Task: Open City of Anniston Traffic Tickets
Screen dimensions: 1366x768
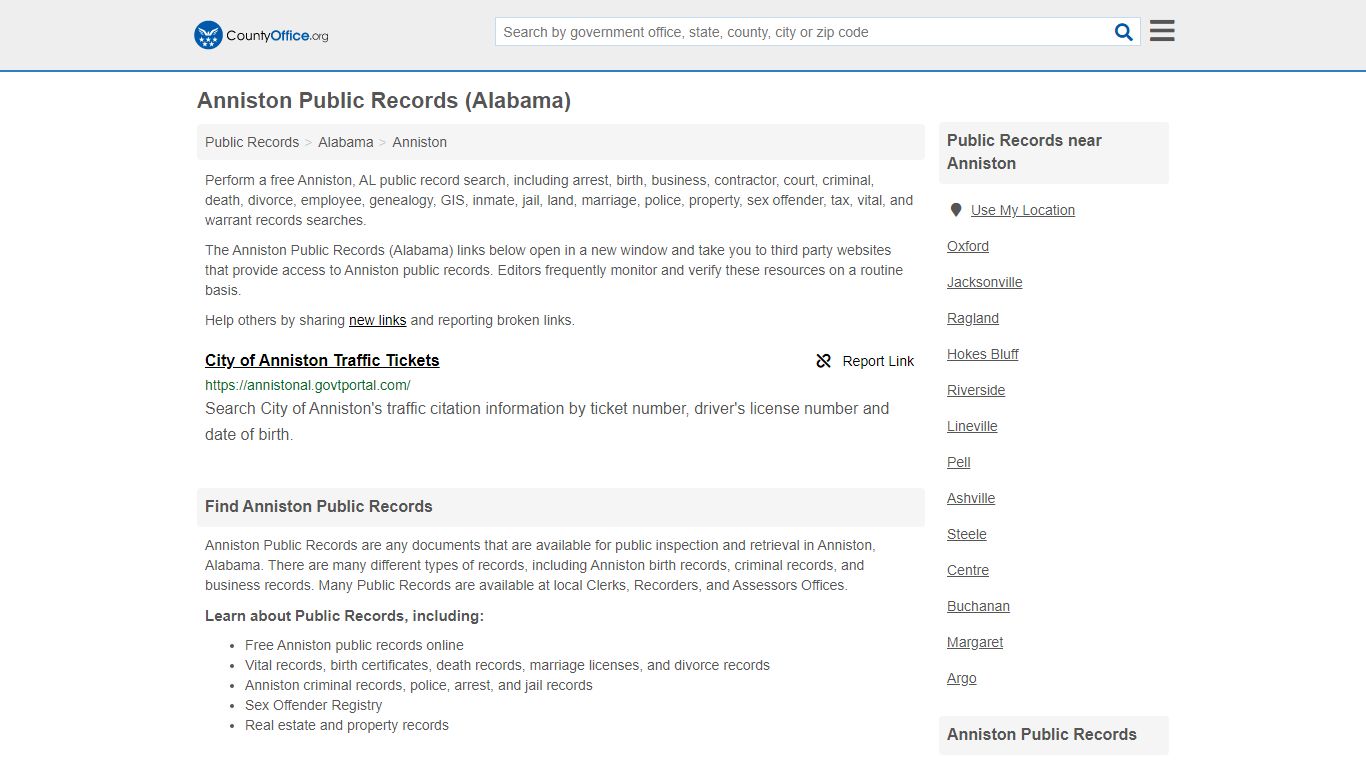Action: 322,360
